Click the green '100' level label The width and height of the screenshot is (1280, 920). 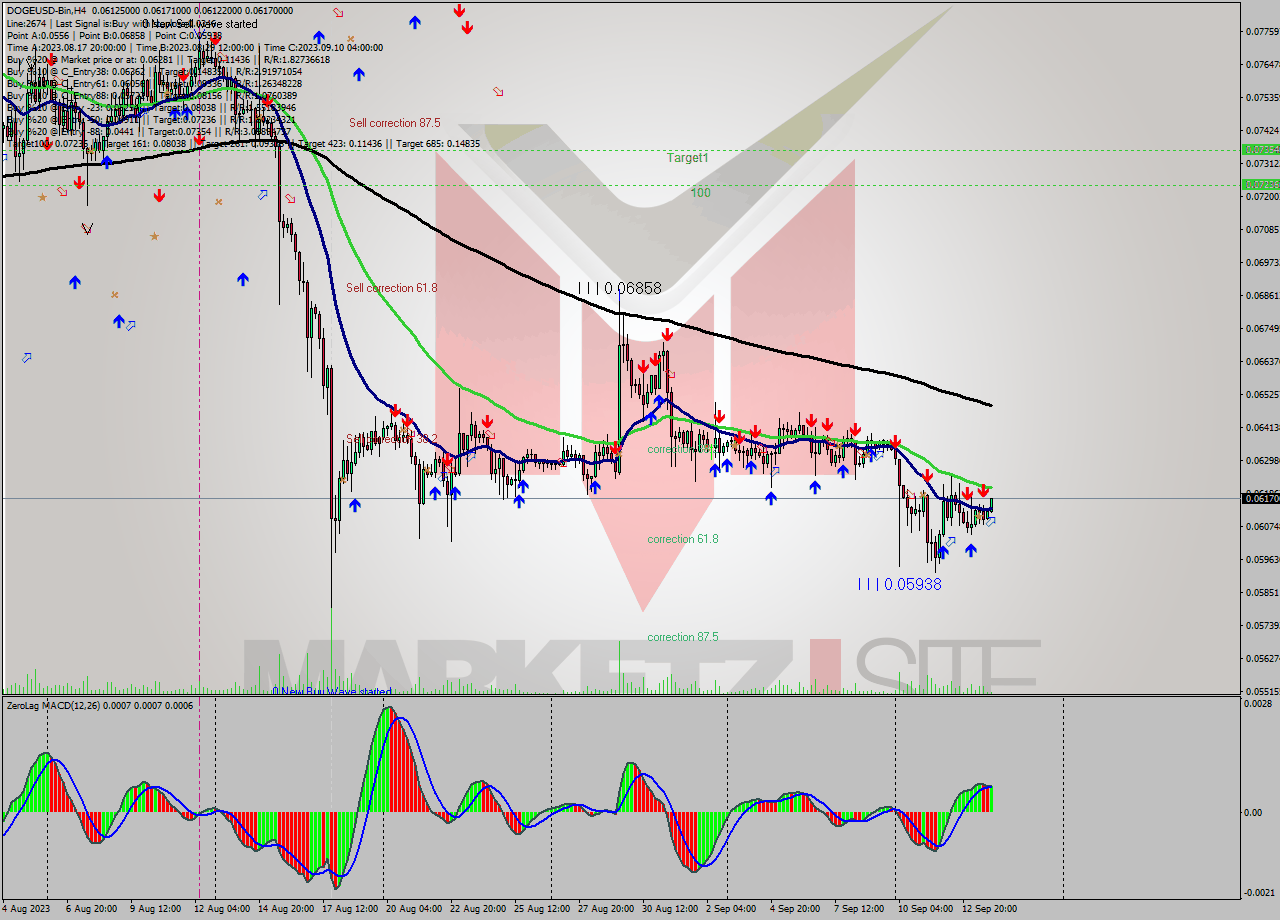(x=700, y=193)
